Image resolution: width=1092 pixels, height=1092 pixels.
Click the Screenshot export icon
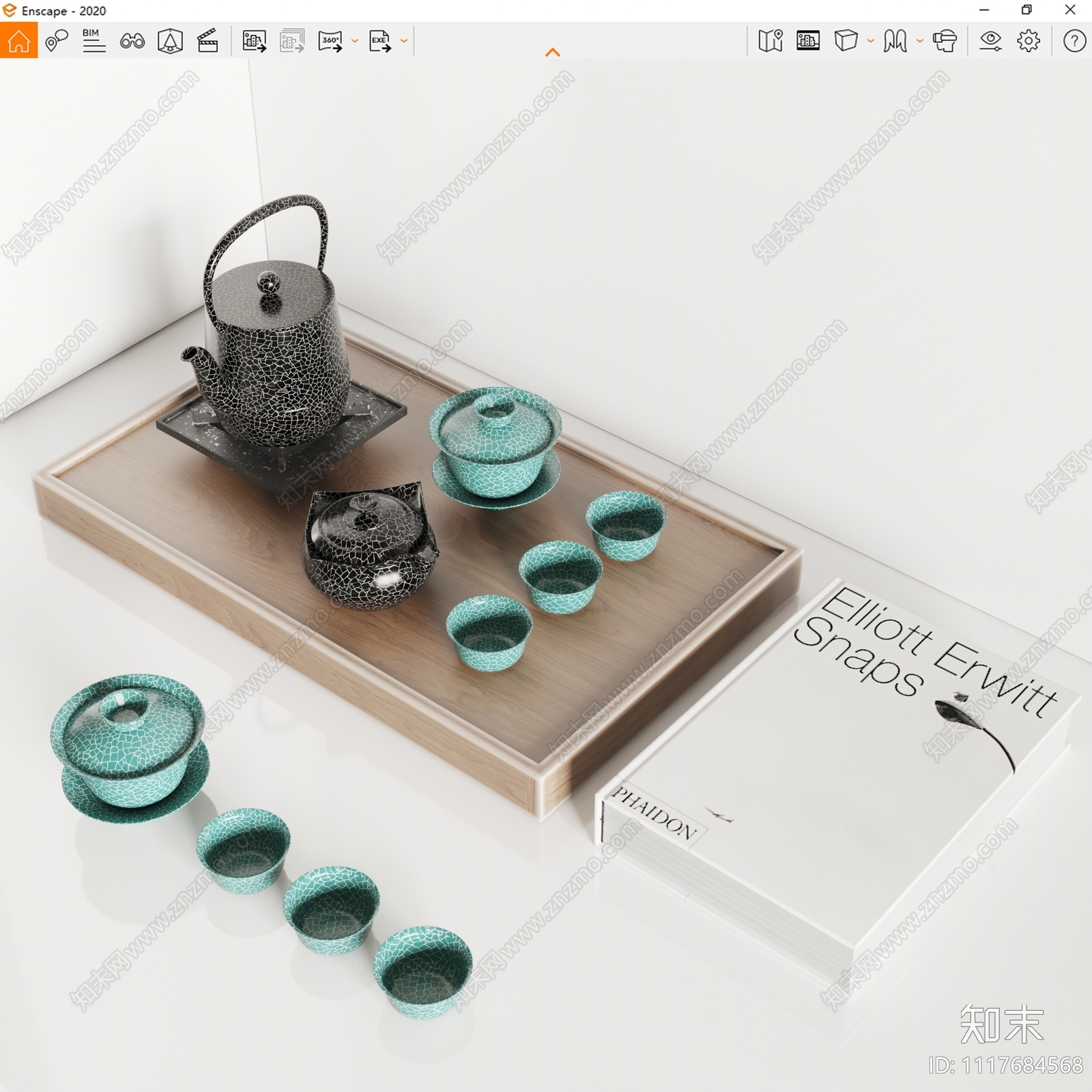[255, 41]
